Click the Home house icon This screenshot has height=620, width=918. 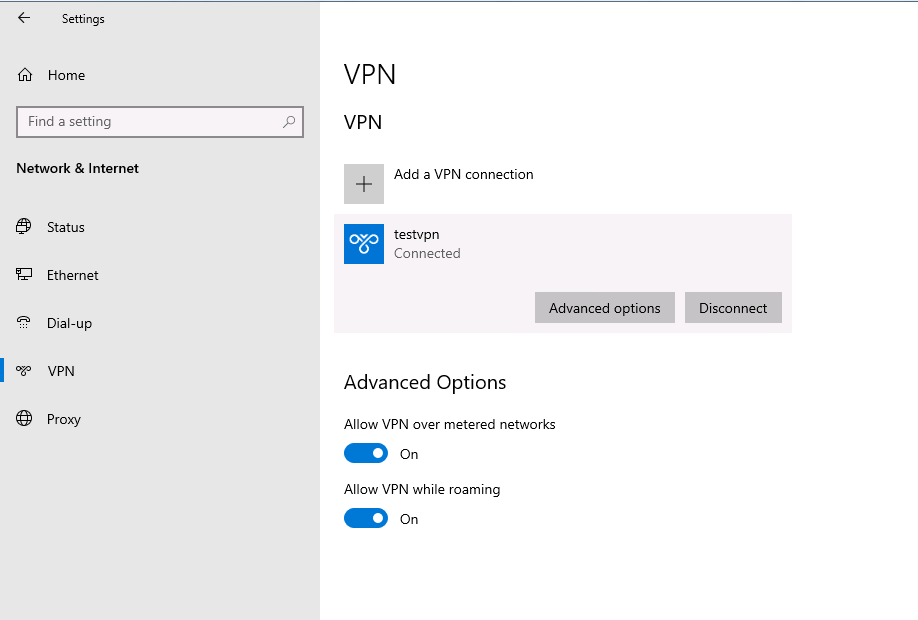[x=25, y=75]
